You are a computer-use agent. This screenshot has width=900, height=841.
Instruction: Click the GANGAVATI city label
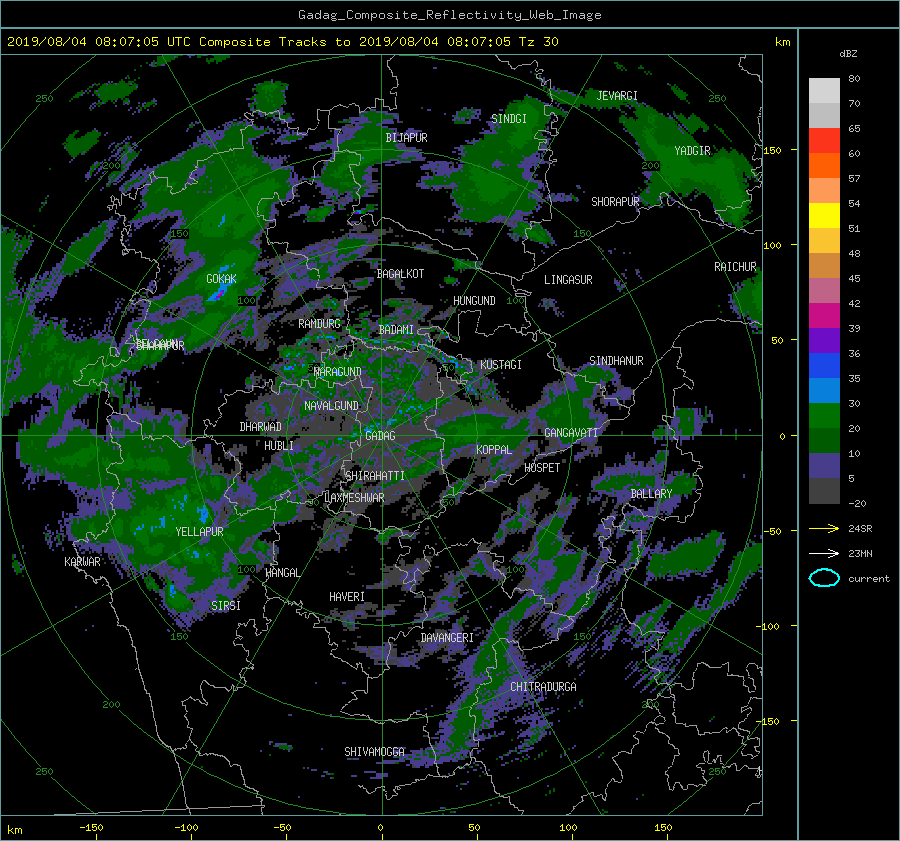coord(571,433)
